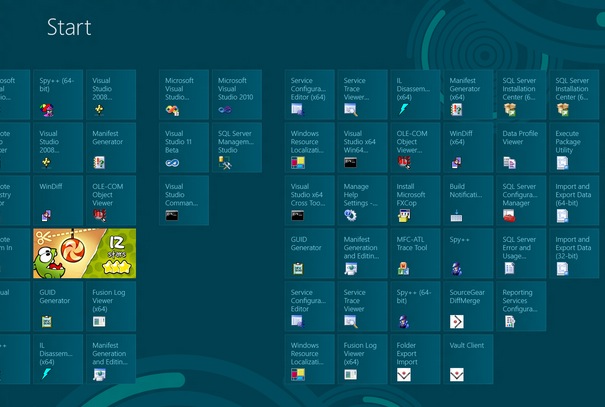Launch the Data Profile Viewer tile
The width and height of the screenshot is (605, 407).
click(x=521, y=147)
